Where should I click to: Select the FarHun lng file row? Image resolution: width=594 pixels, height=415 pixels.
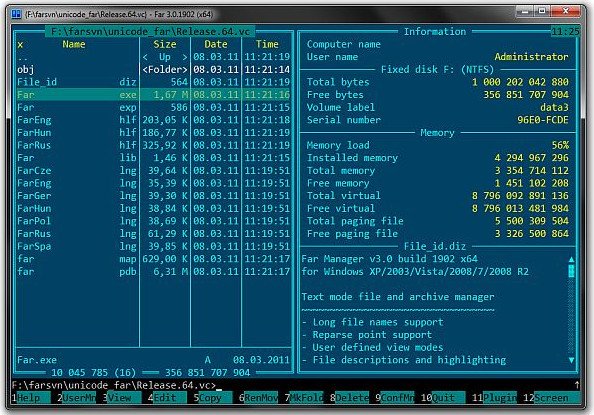click(x=153, y=208)
